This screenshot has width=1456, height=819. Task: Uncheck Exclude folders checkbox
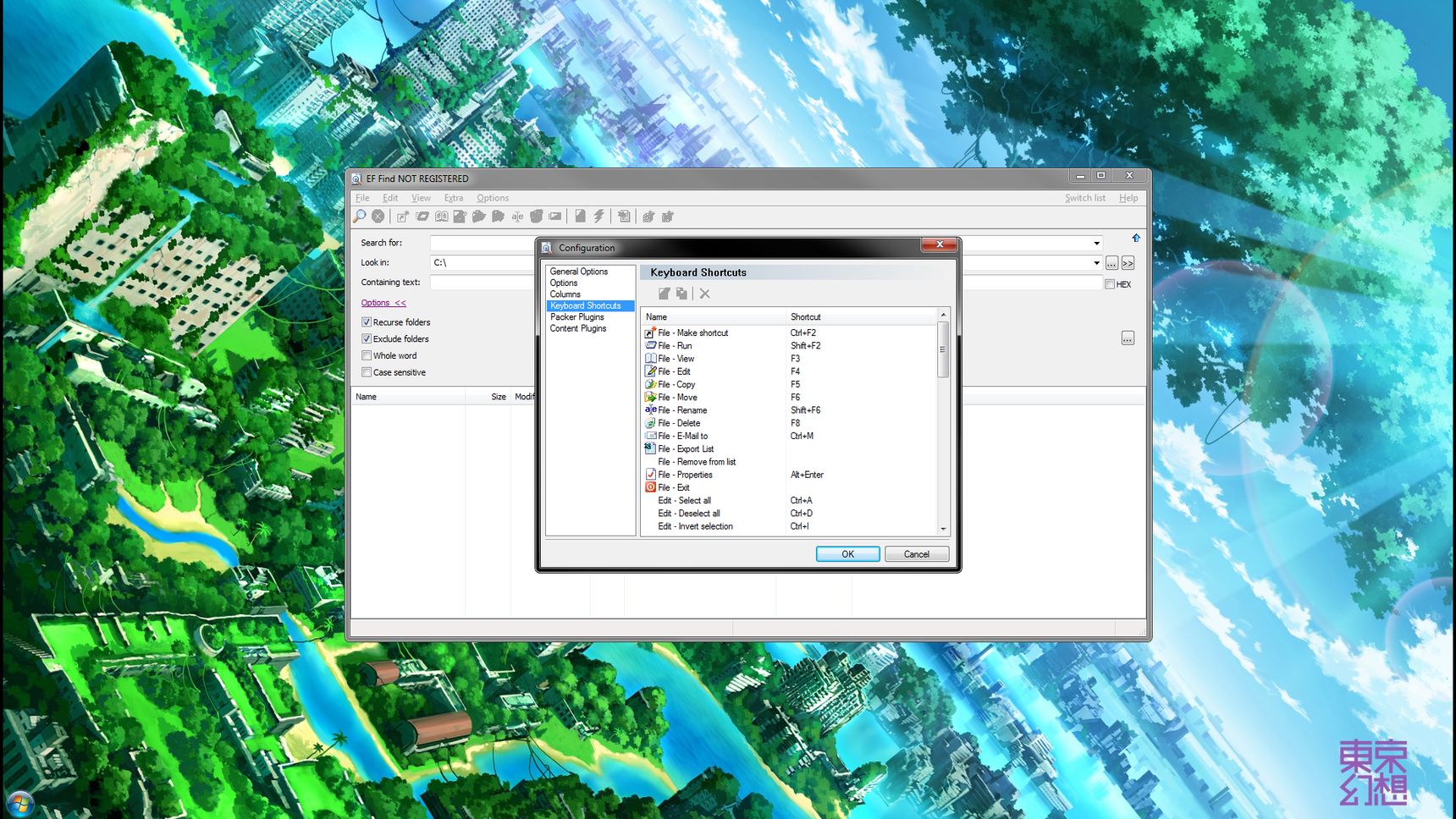[x=367, y=339]
